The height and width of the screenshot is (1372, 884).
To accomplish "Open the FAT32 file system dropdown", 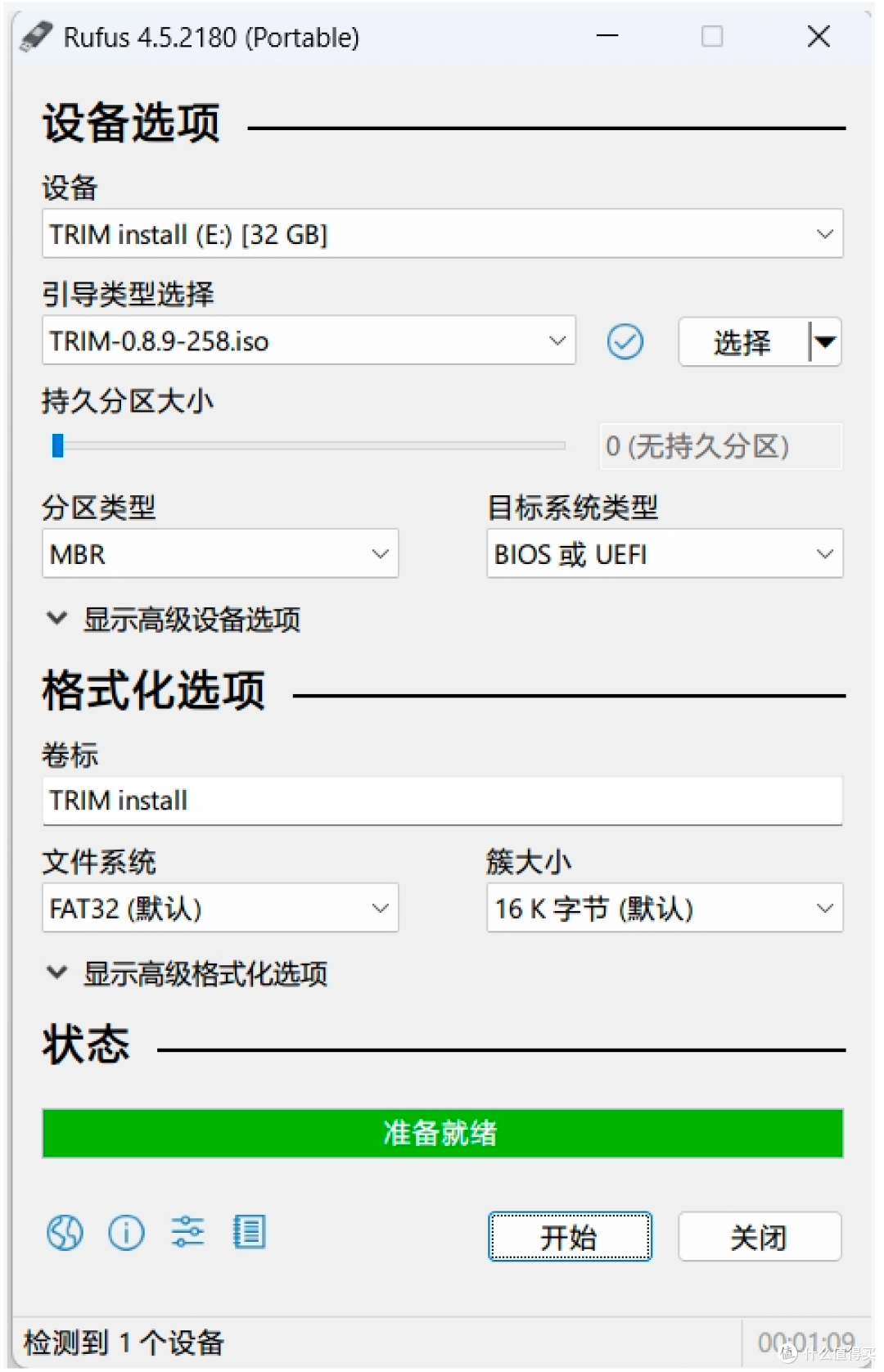I will point(220,908).
